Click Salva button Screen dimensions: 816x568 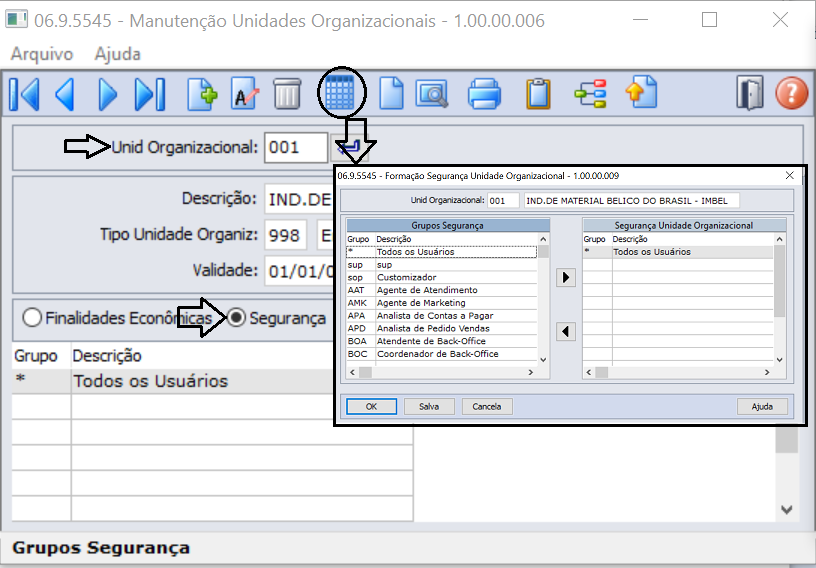[429, 407]
